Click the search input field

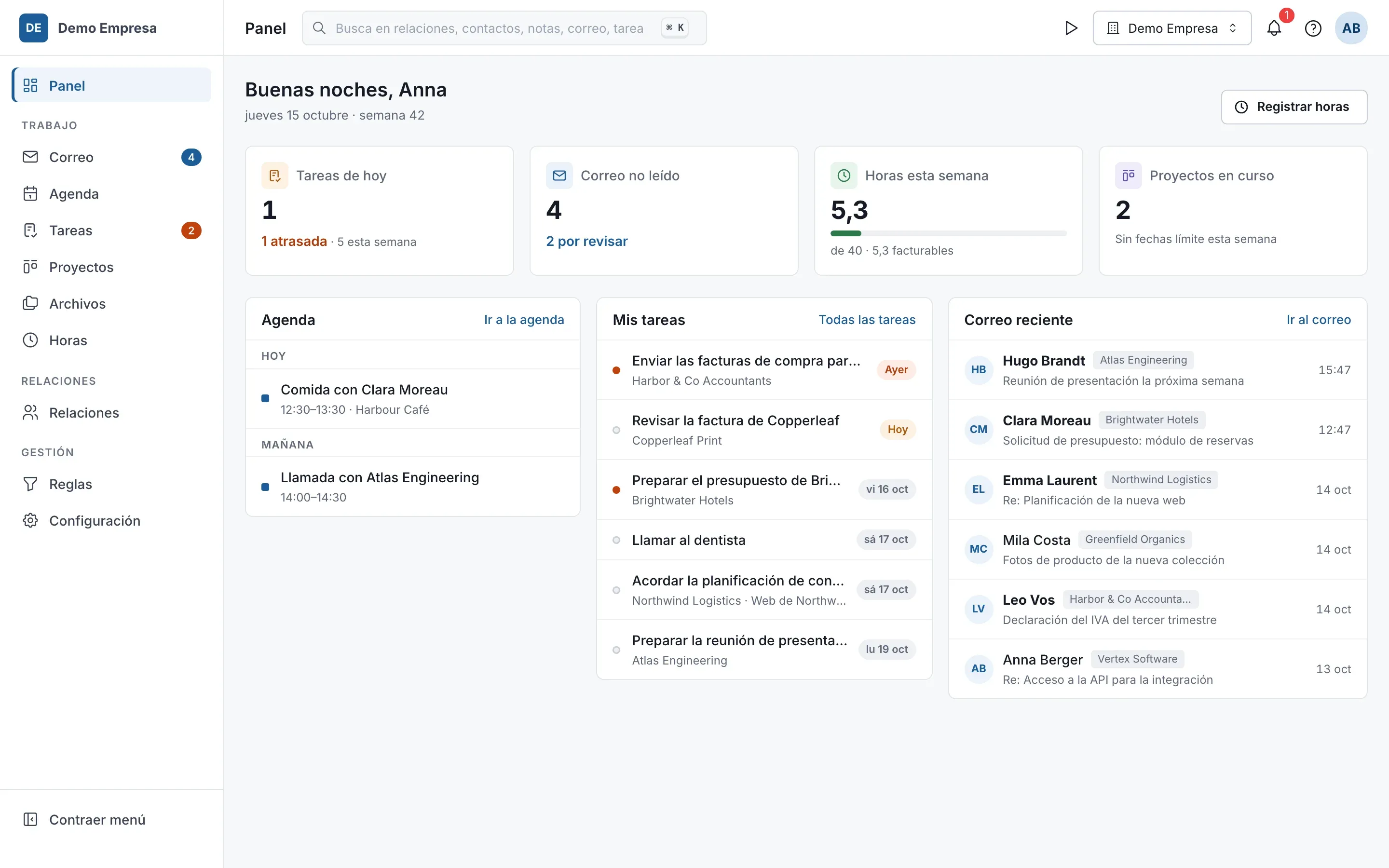click(504, 28)
